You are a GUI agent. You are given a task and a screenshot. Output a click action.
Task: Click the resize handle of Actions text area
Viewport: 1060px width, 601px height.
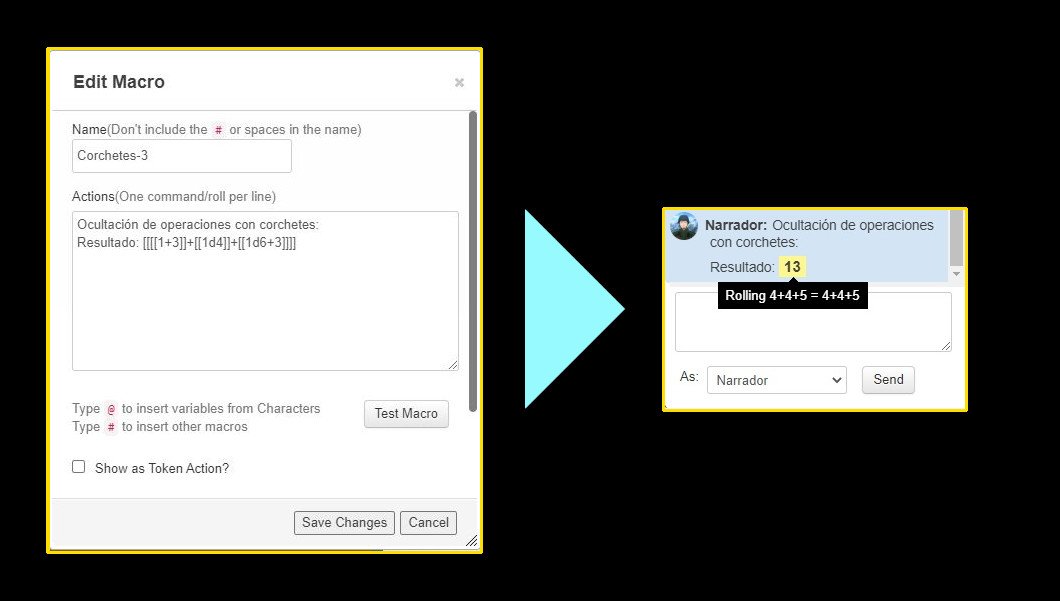(452, 364)
